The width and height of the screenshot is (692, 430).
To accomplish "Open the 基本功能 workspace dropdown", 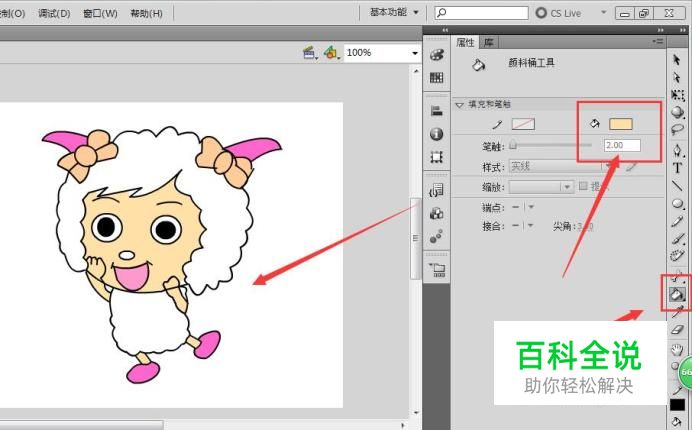I will 395,12.
